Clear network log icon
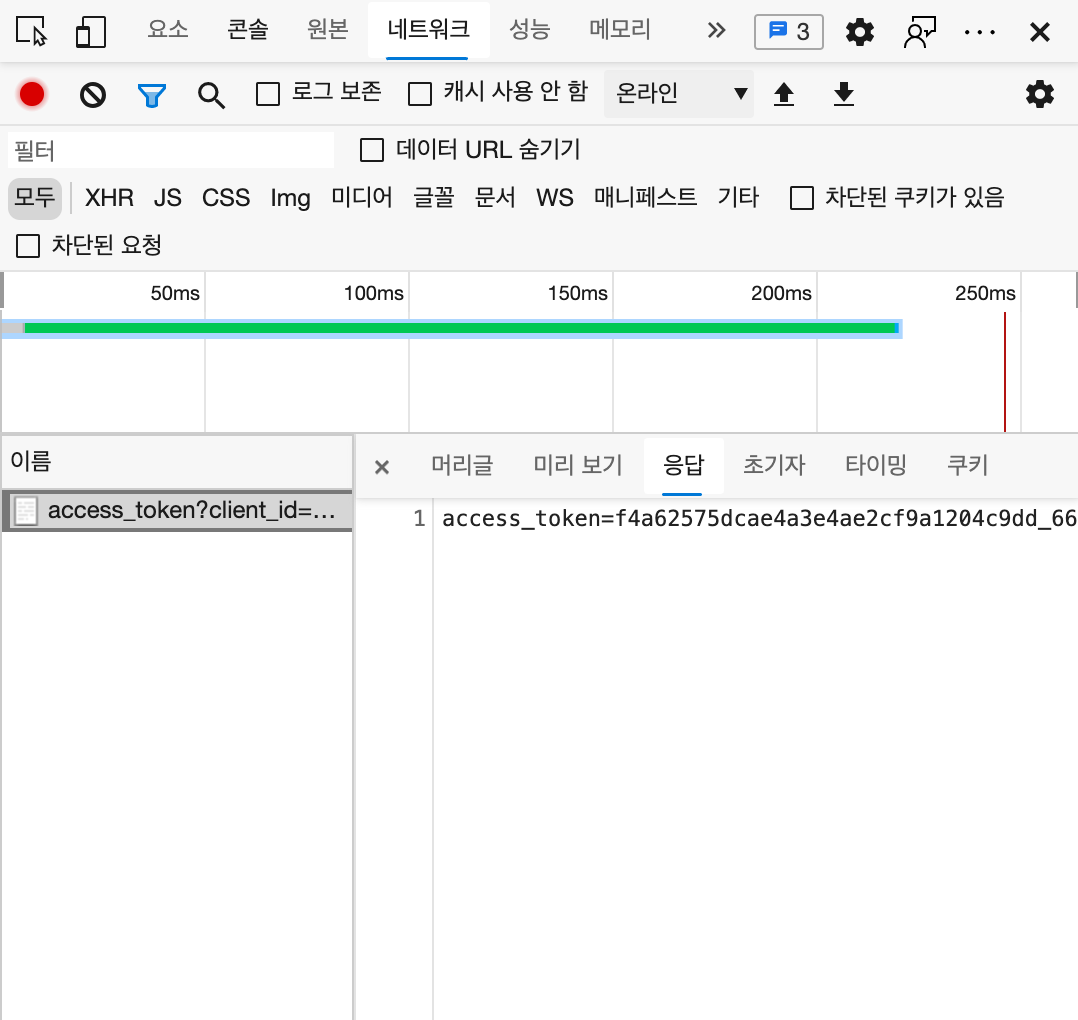 pos(93,95)
